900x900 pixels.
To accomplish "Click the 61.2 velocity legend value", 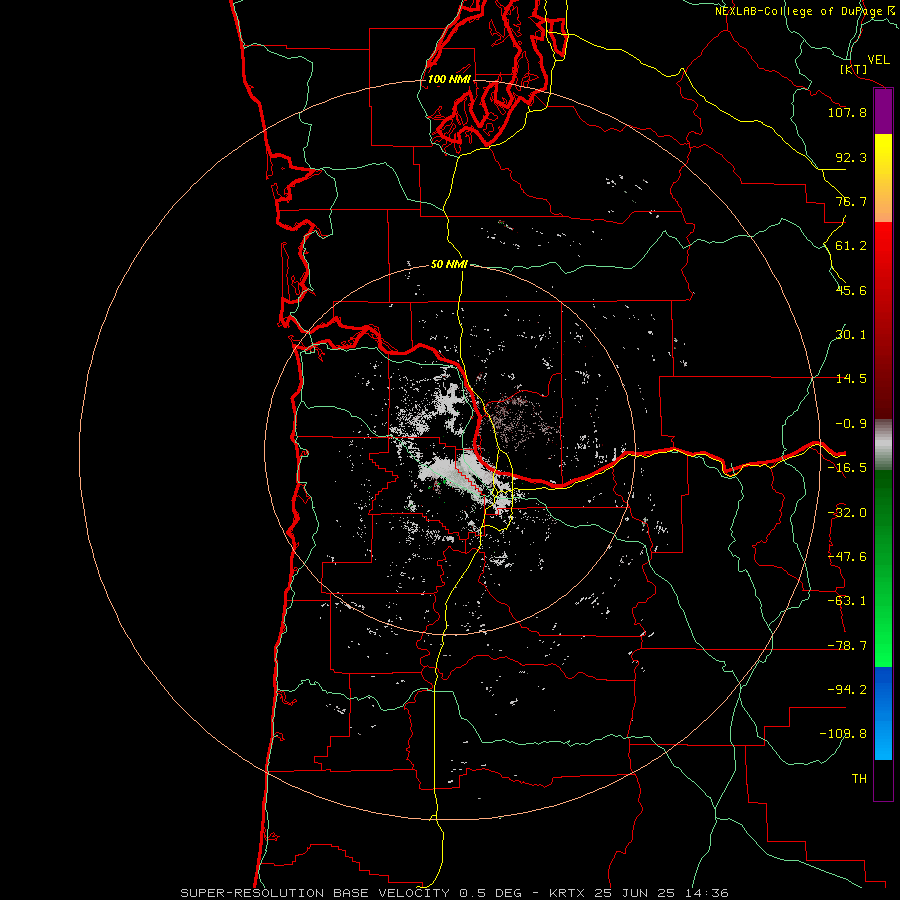I will pos(851,246).
